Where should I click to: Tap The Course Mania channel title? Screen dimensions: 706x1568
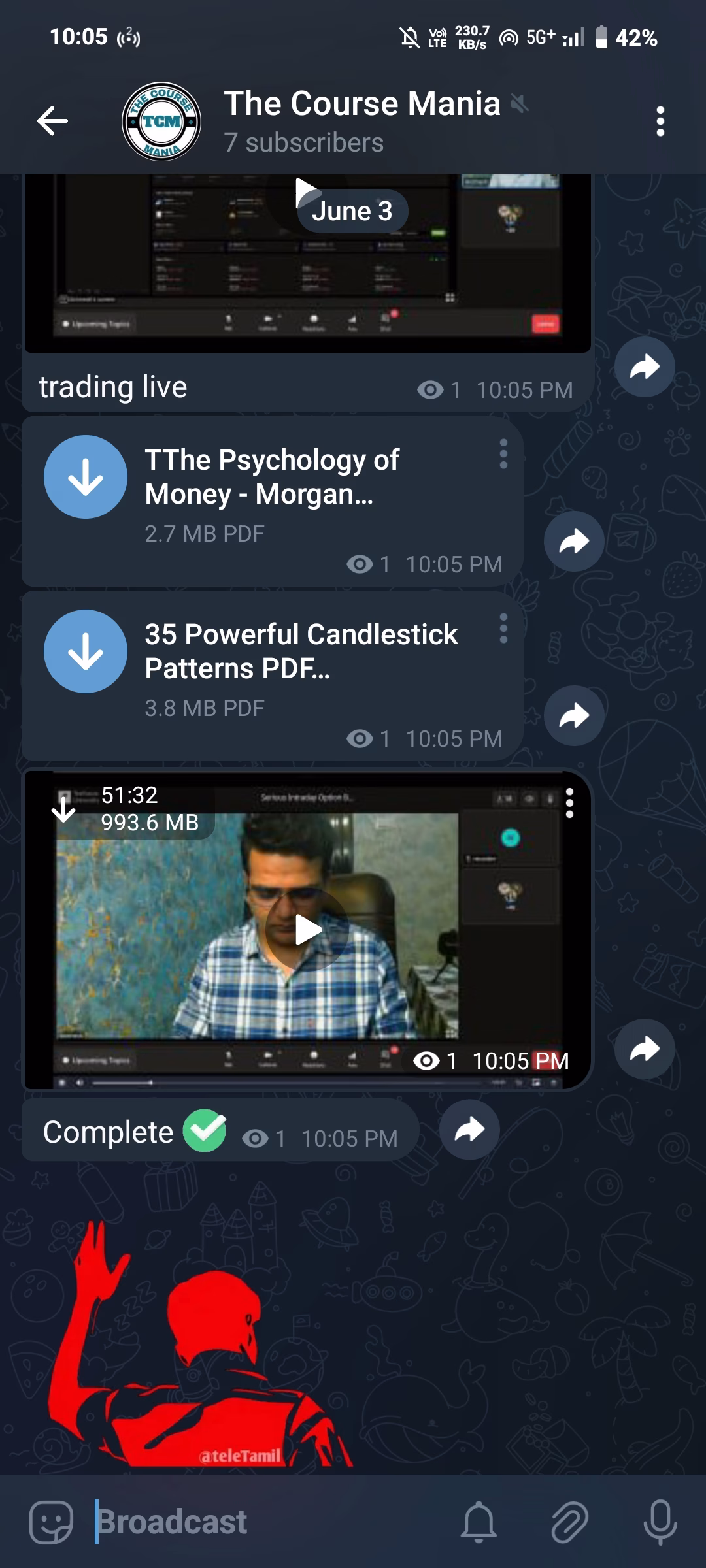pos(362,104)
